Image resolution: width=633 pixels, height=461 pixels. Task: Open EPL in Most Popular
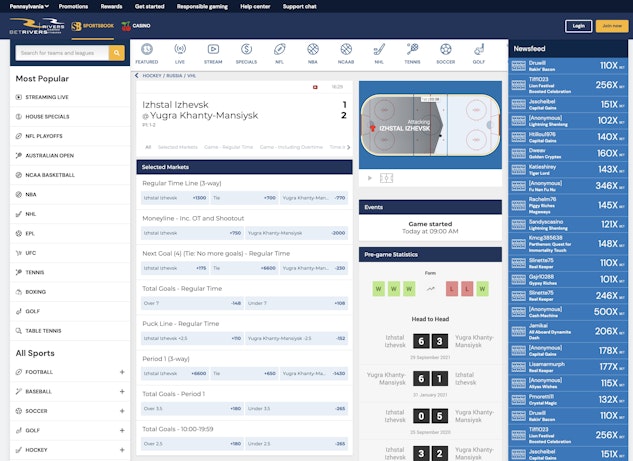click(70, 233)
